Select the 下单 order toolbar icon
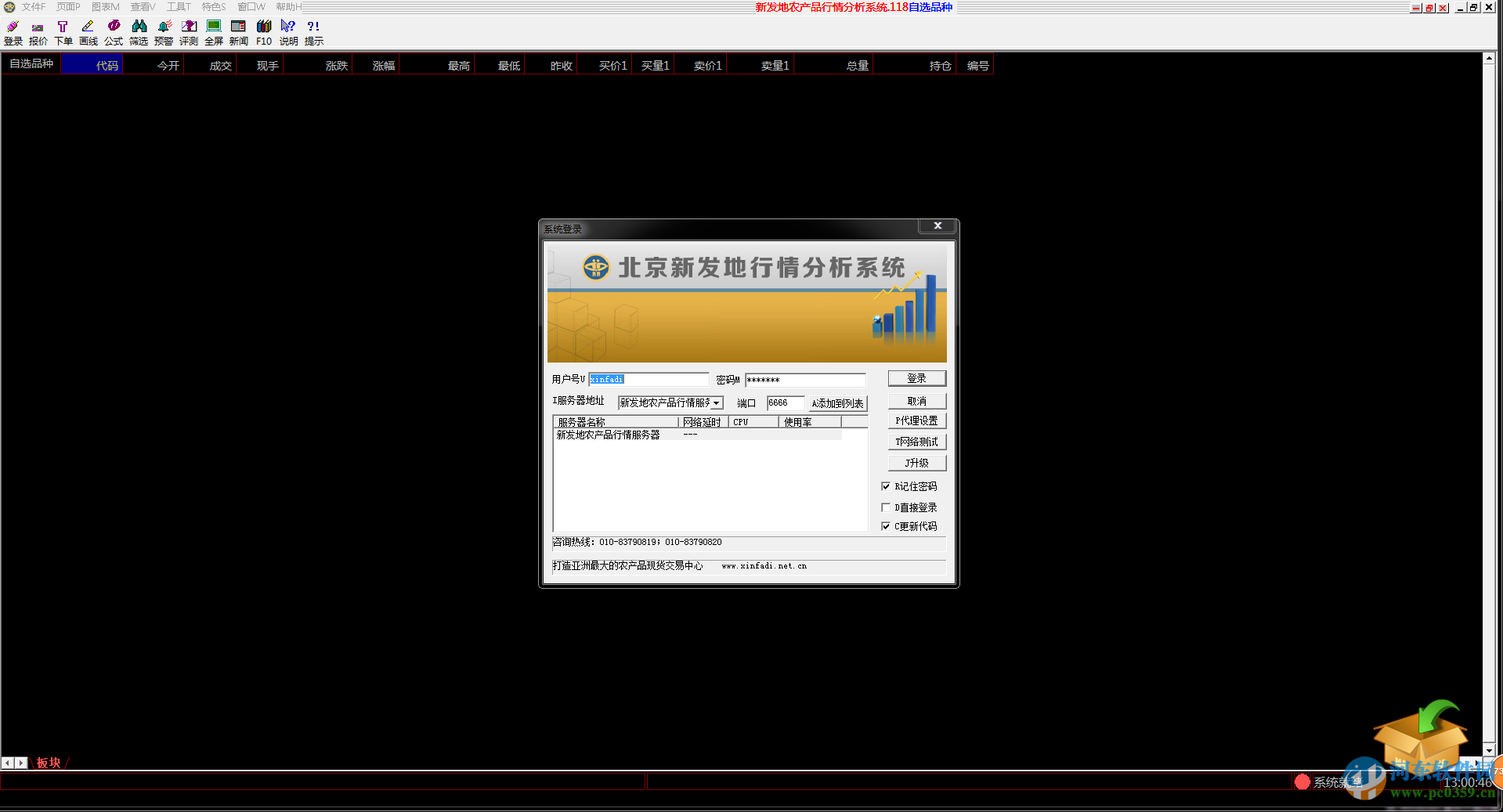Viewport: 1503px width, 812px height. point(63,33)
